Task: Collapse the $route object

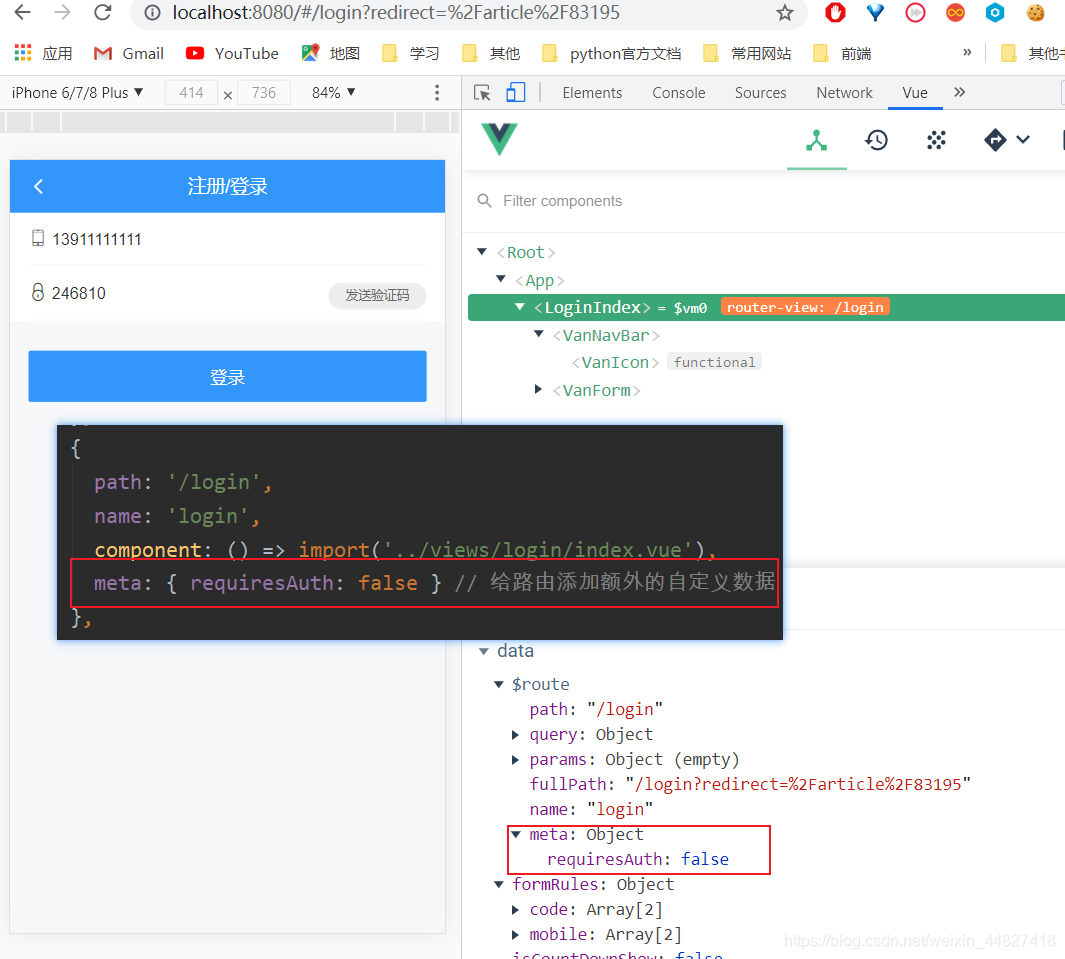Action: pos(499,685)
